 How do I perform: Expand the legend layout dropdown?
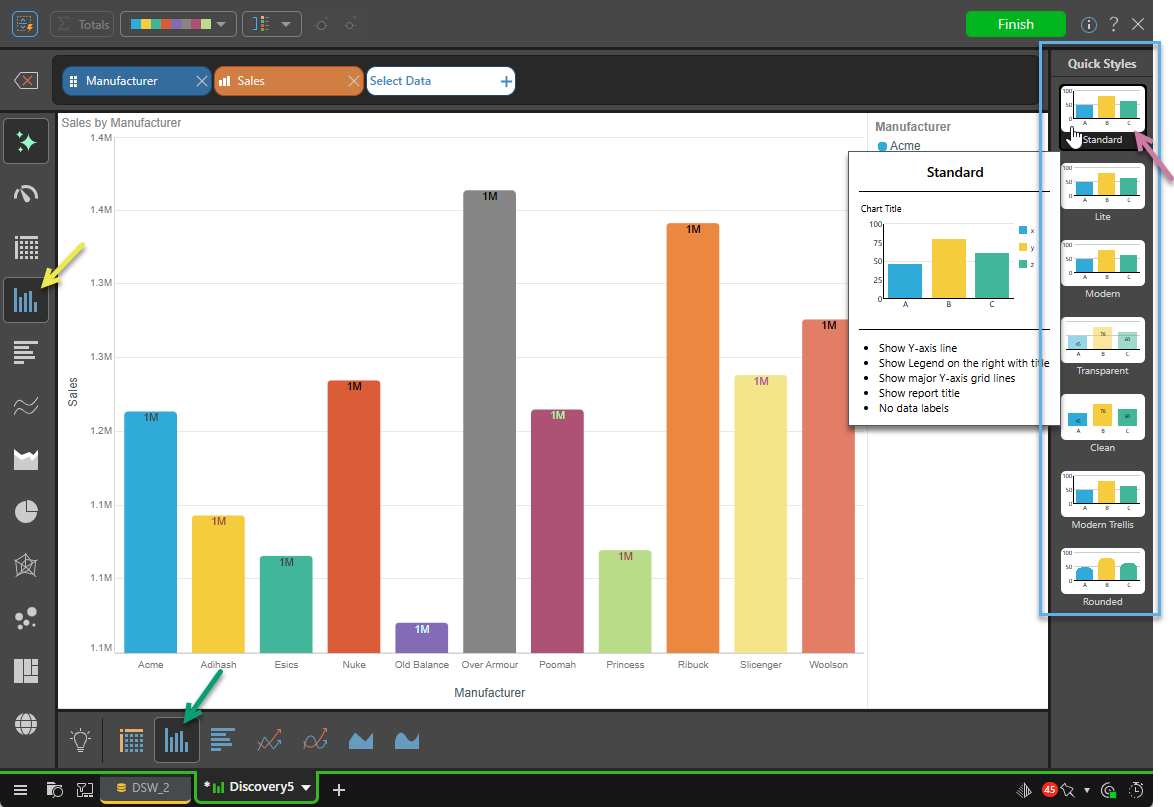[x=271, y=24]
